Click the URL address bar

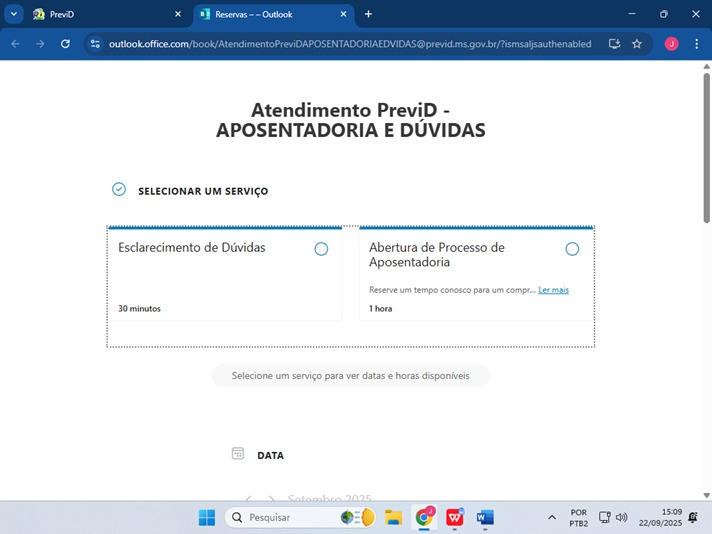pyautogui.click(x=350, y=44)
